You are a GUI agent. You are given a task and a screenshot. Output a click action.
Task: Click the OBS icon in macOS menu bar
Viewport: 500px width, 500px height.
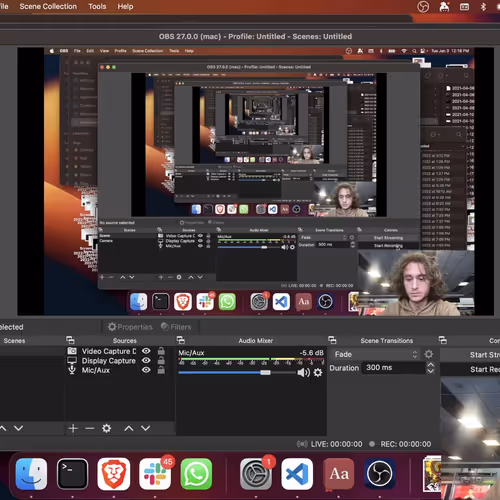(x=423, y=7)
